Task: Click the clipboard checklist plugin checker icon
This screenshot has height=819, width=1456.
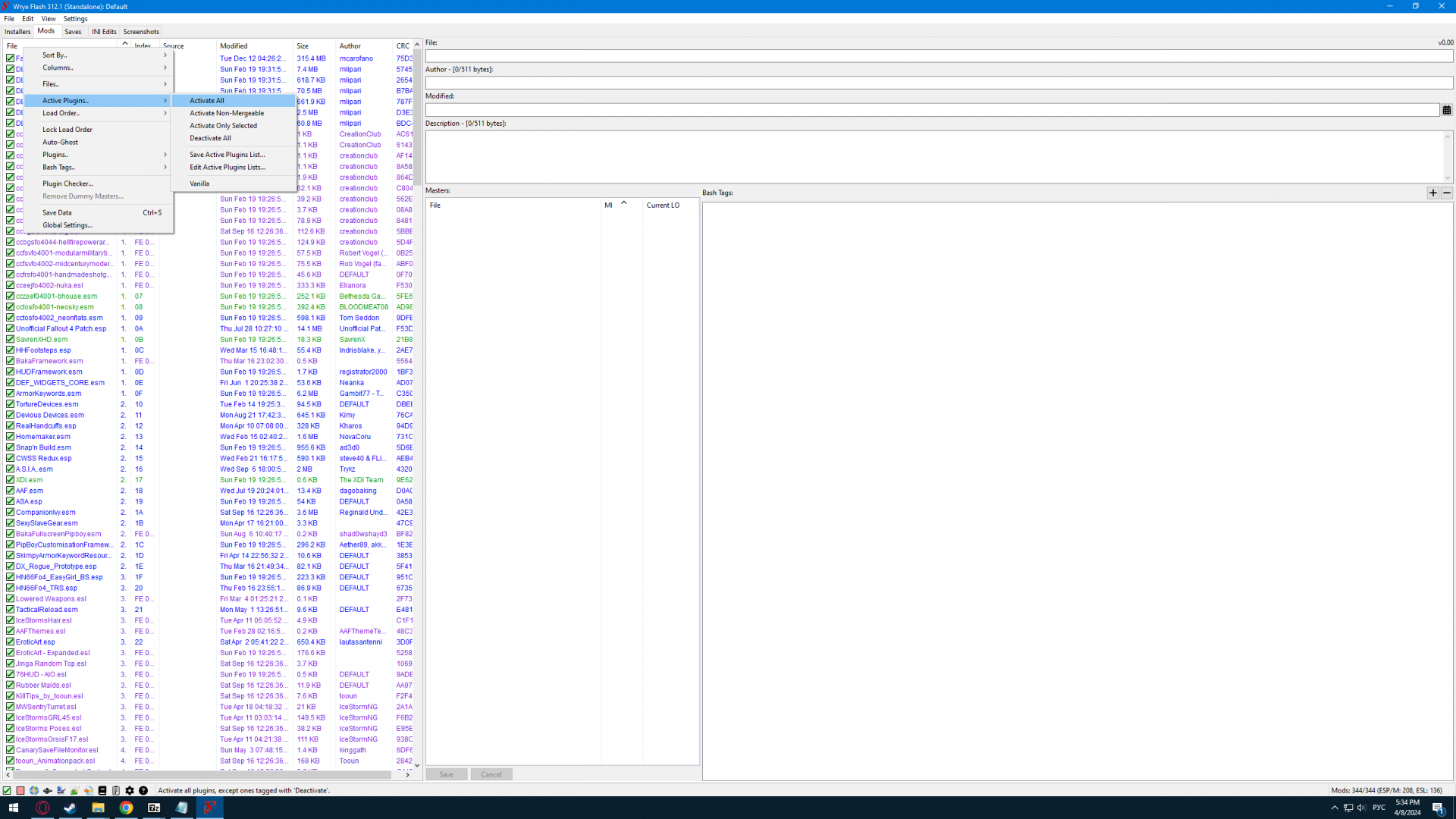Action: pos(116,790)
